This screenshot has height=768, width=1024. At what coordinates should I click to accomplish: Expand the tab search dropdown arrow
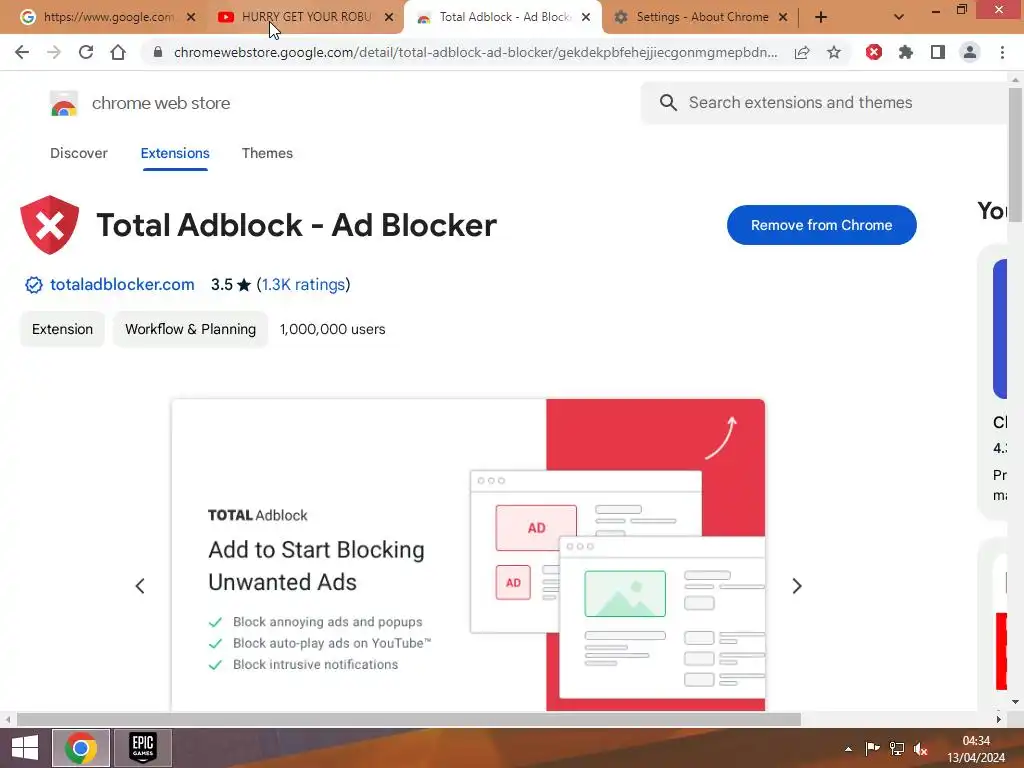pos(899,17)
